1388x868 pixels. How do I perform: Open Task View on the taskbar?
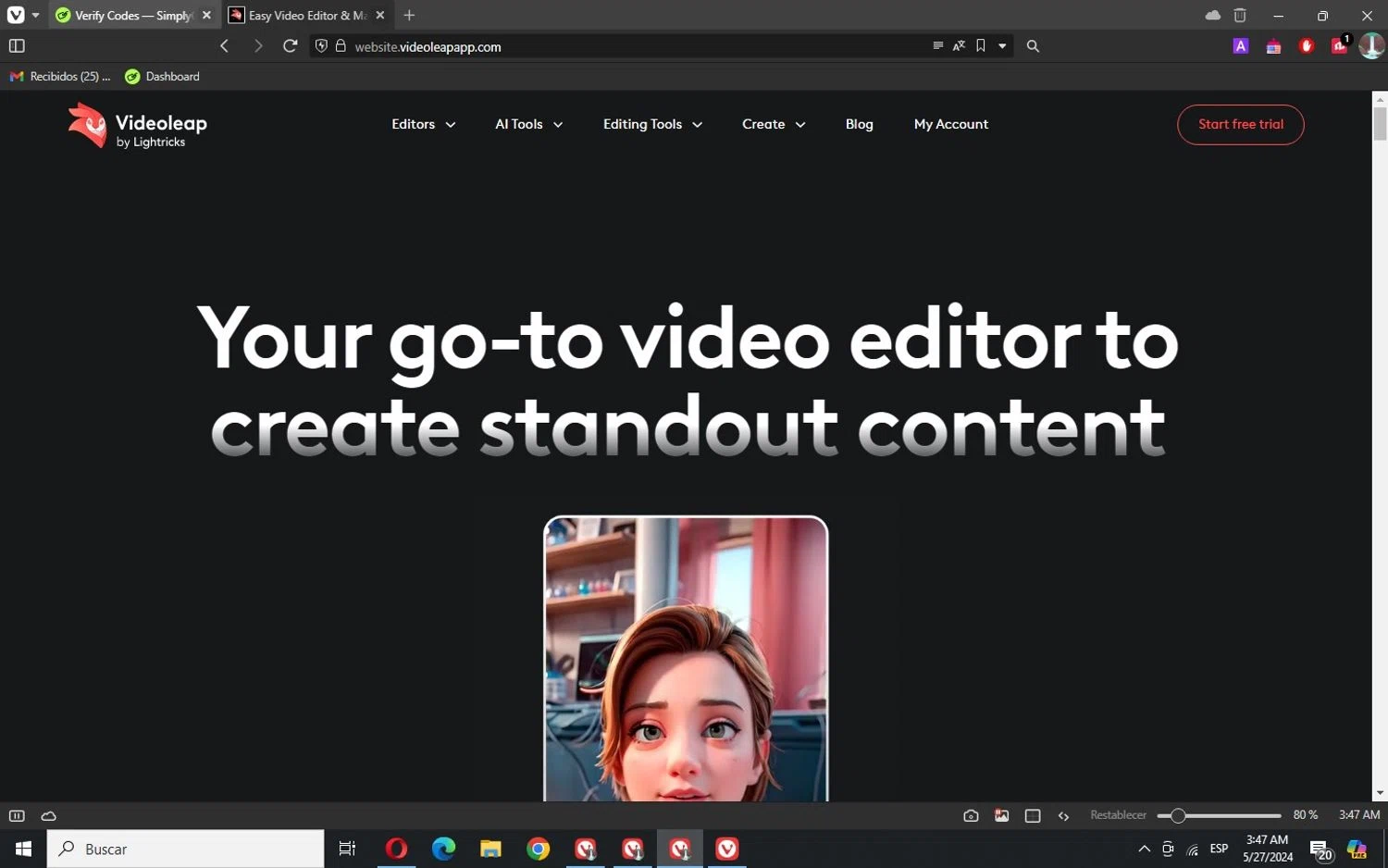tap(348, 849)
